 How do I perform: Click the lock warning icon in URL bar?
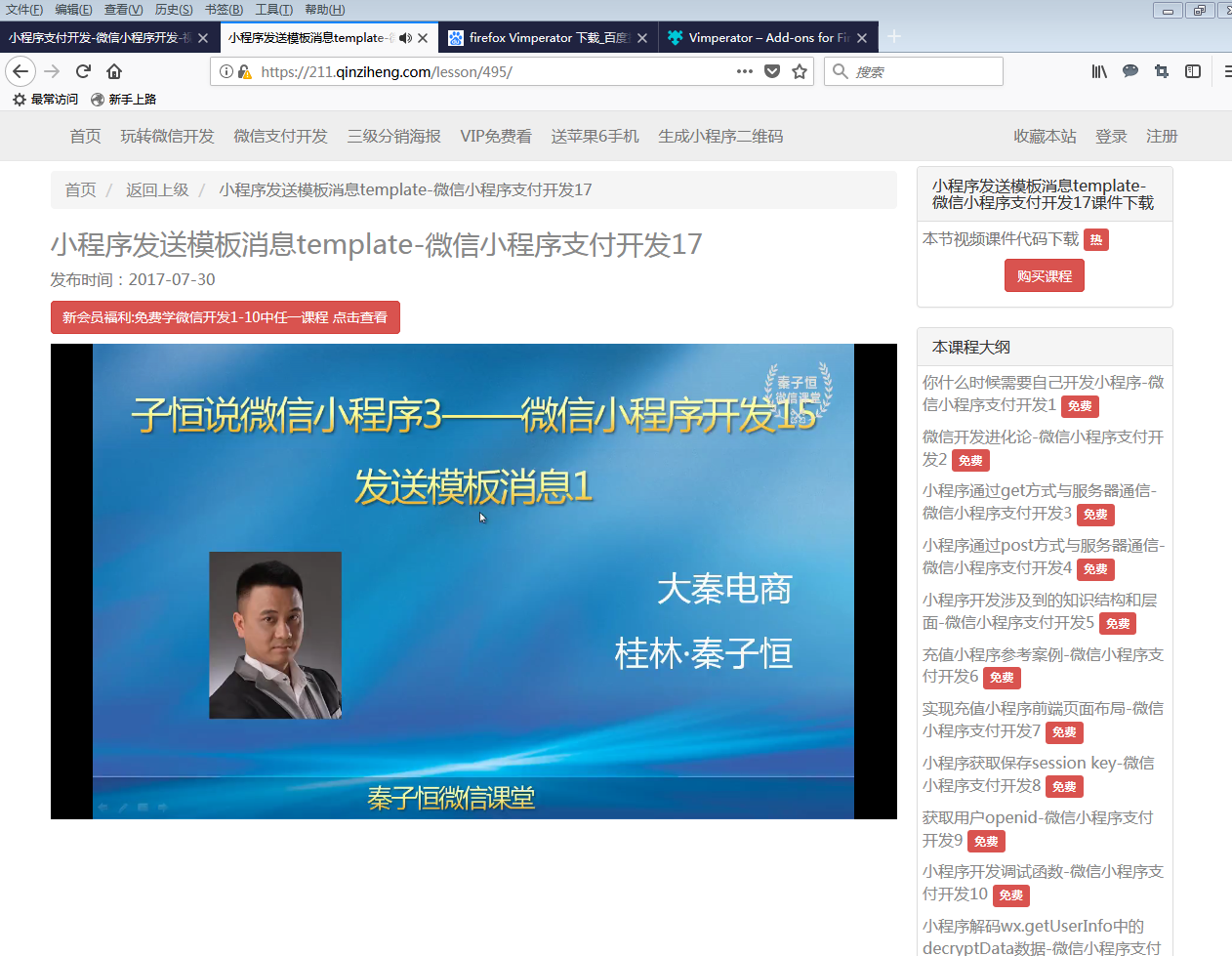click(245, 71)
